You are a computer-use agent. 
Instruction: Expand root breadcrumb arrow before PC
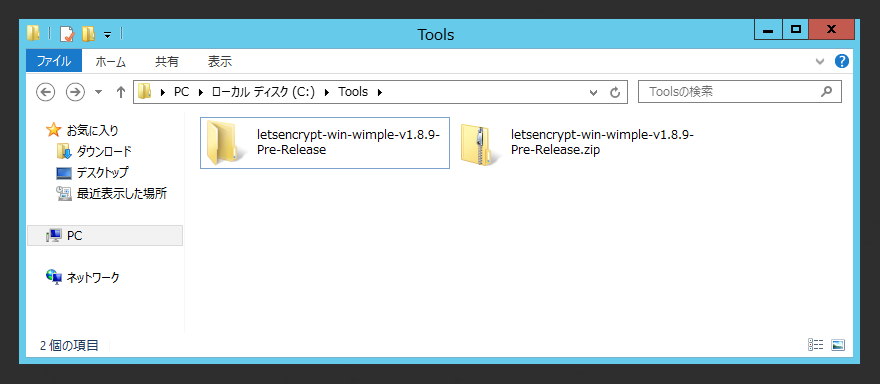tap(163, 92)
